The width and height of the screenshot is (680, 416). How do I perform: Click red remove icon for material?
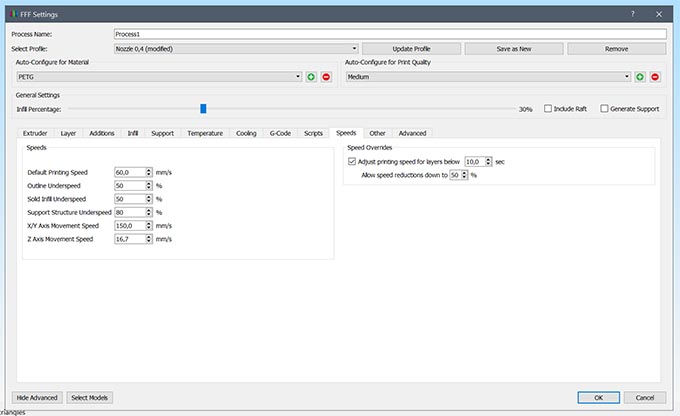click(326, 76)
